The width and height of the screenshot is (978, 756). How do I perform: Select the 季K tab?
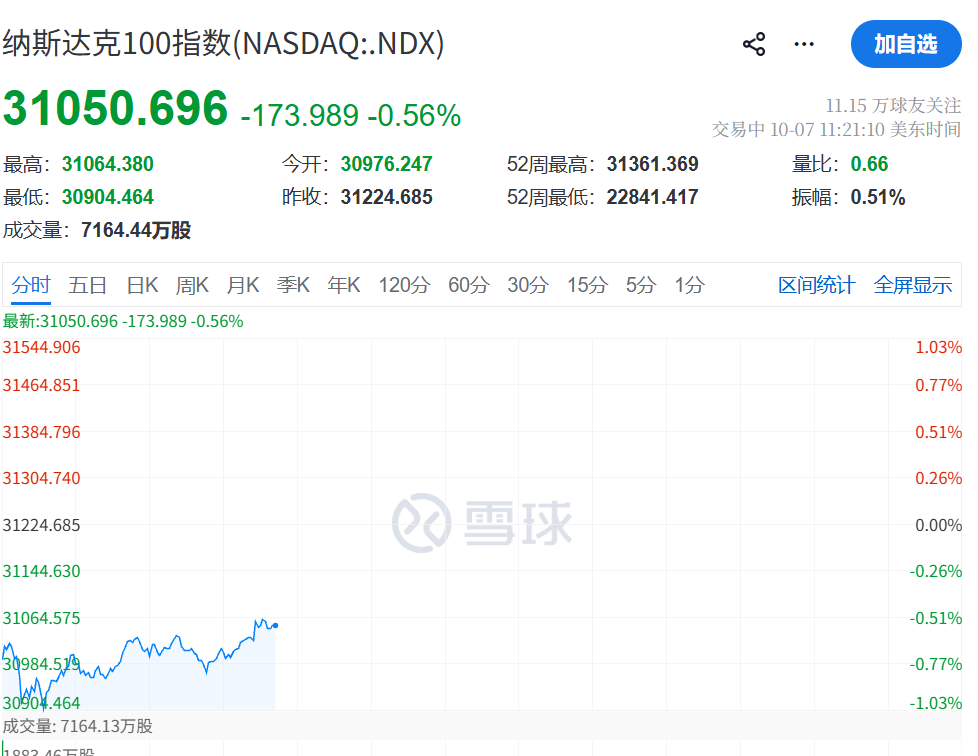(x=293, y=285)
